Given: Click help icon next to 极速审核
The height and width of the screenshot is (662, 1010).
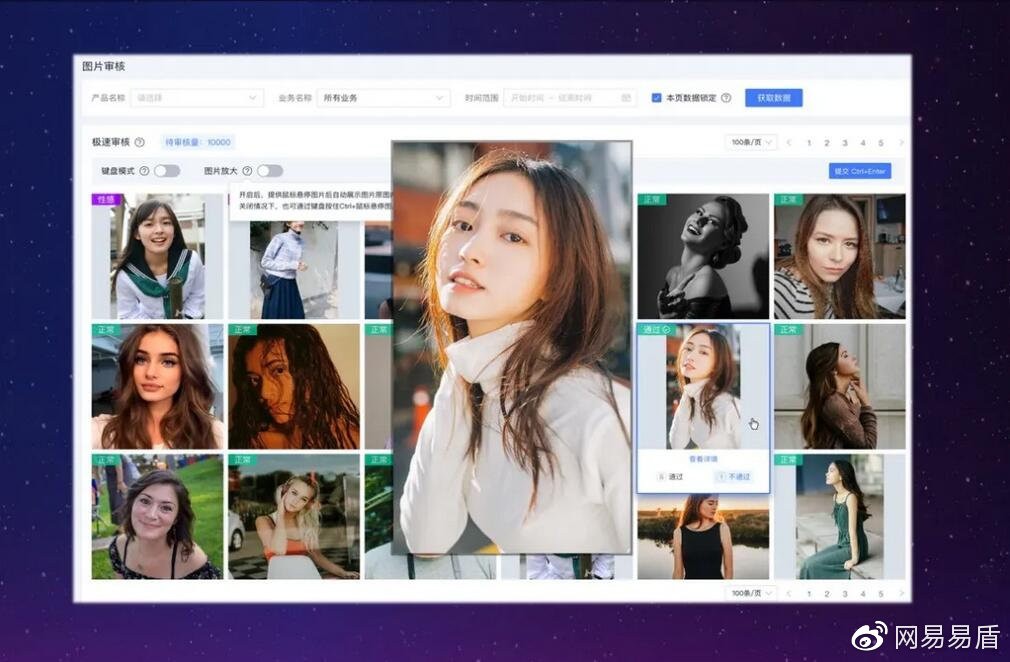Looking at the screenshot, I should point(140,142).
